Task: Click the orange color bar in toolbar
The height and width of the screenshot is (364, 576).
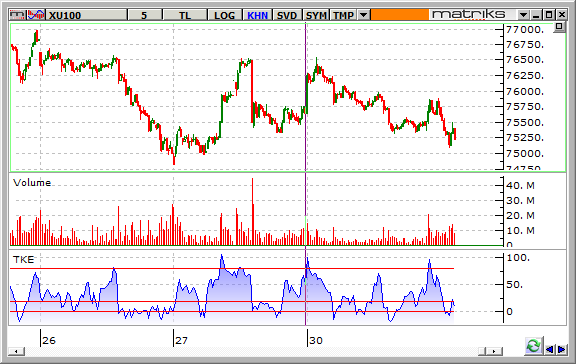Action: click(x=400, y=15)
